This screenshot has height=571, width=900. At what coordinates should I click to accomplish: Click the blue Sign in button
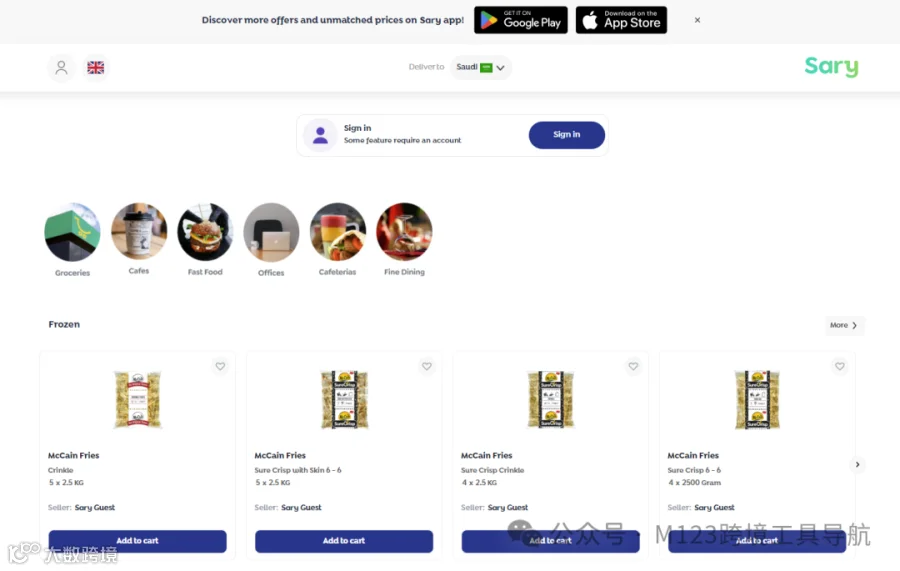[x=567, y=135]
